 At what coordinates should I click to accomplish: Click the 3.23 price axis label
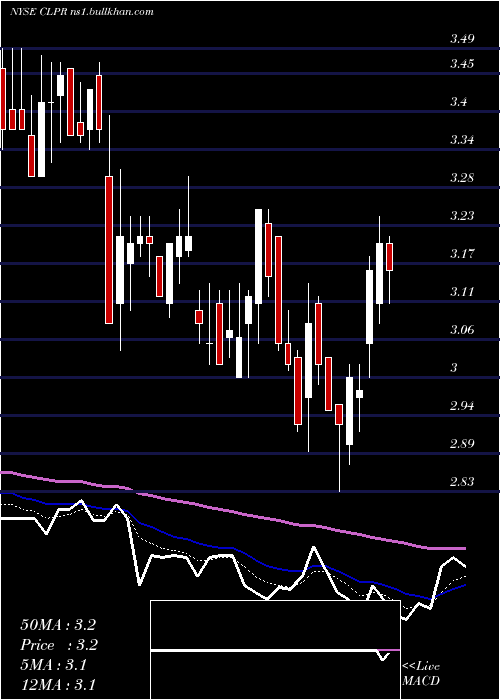point(462,216)
